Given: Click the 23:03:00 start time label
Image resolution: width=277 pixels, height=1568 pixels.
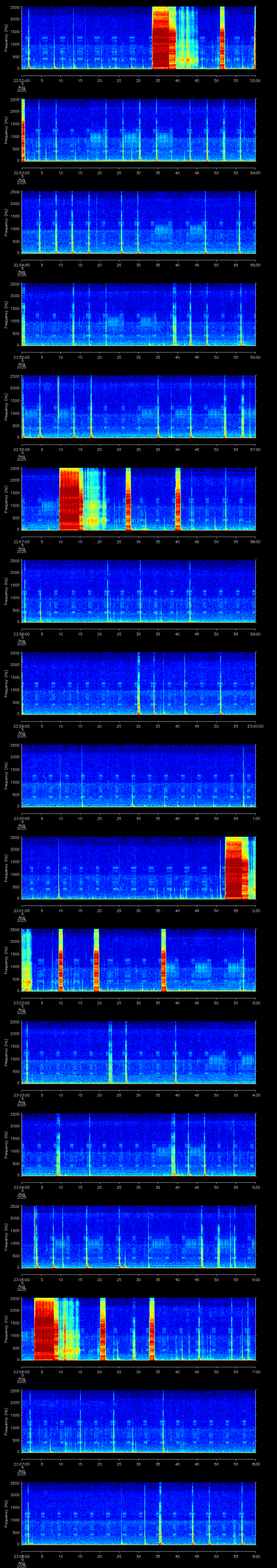Looking at the screenshot, I should [21, 1095].
